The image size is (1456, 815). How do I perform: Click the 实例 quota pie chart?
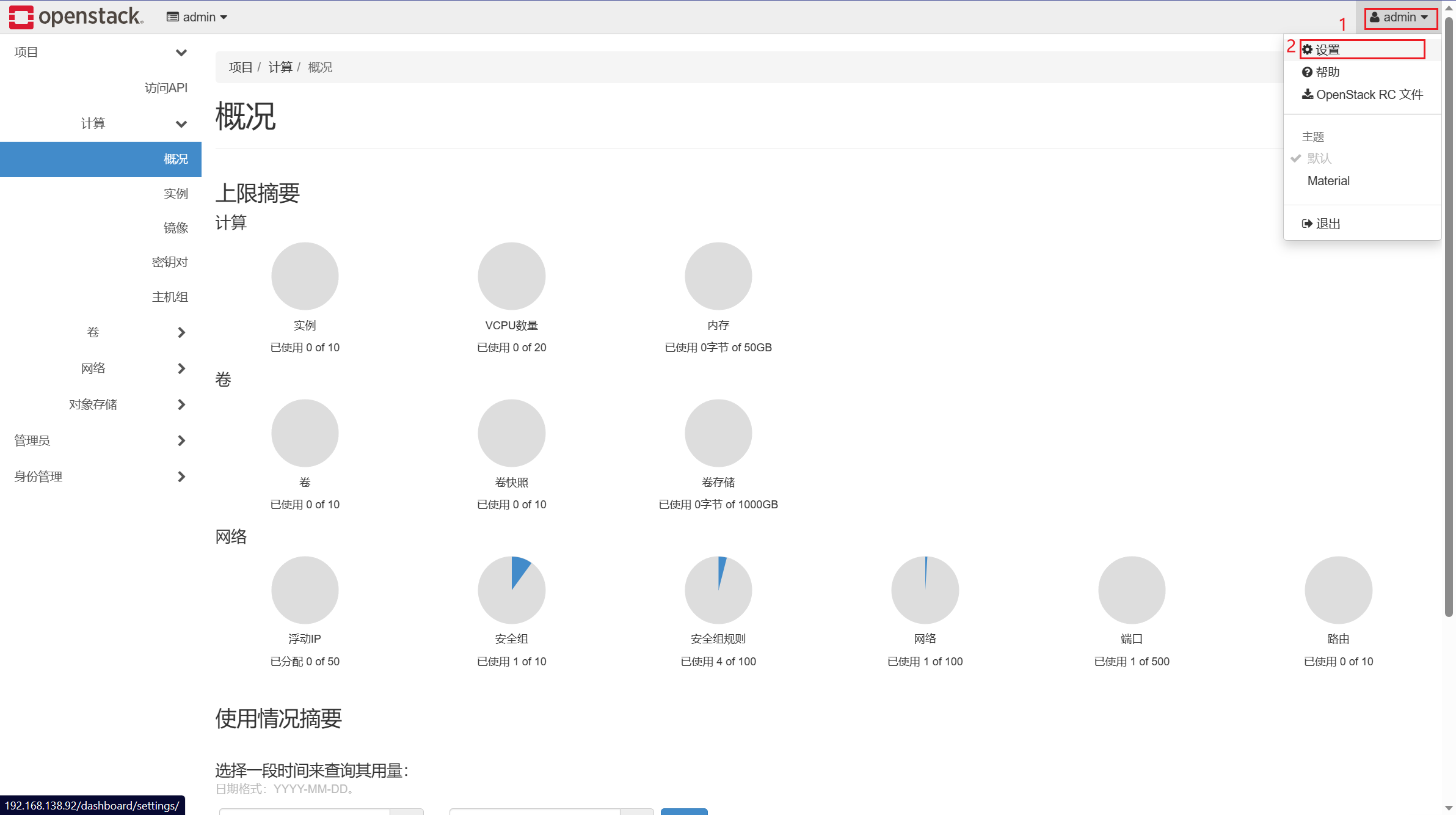305,276
